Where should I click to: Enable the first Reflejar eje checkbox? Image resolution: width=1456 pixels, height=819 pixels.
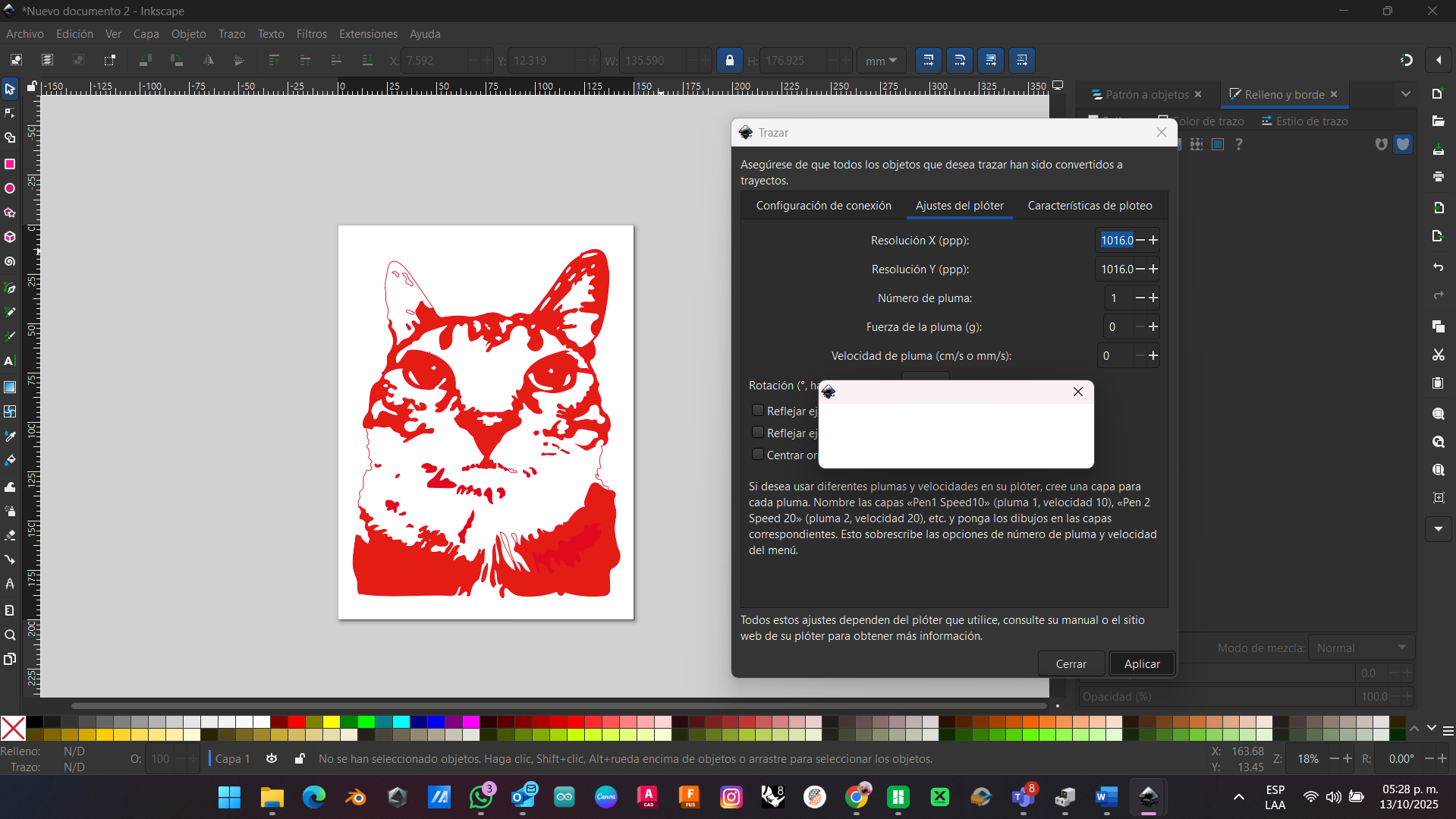click(757, 411)
